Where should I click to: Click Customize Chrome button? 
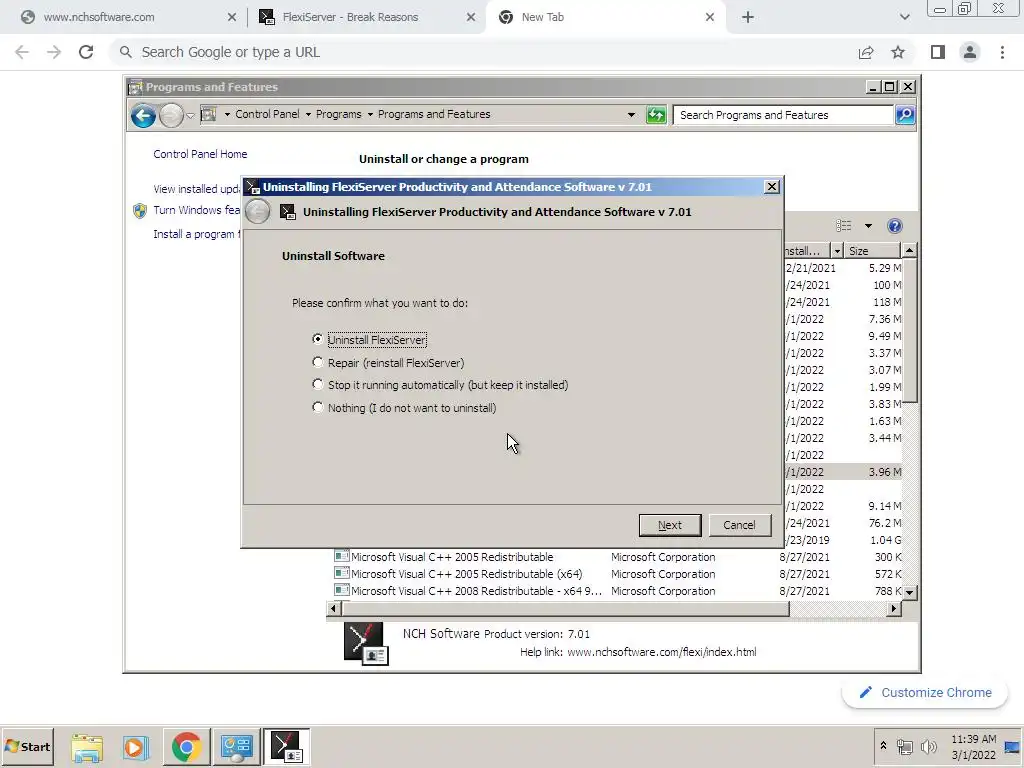tap(925, 693)
